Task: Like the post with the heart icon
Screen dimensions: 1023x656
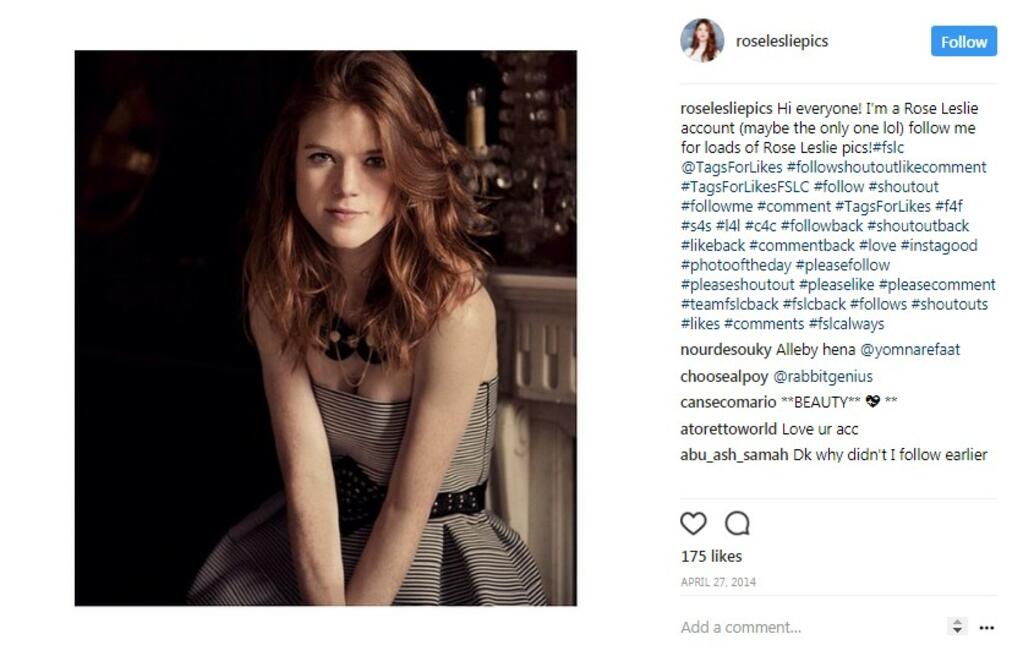Action: point(693,523)
